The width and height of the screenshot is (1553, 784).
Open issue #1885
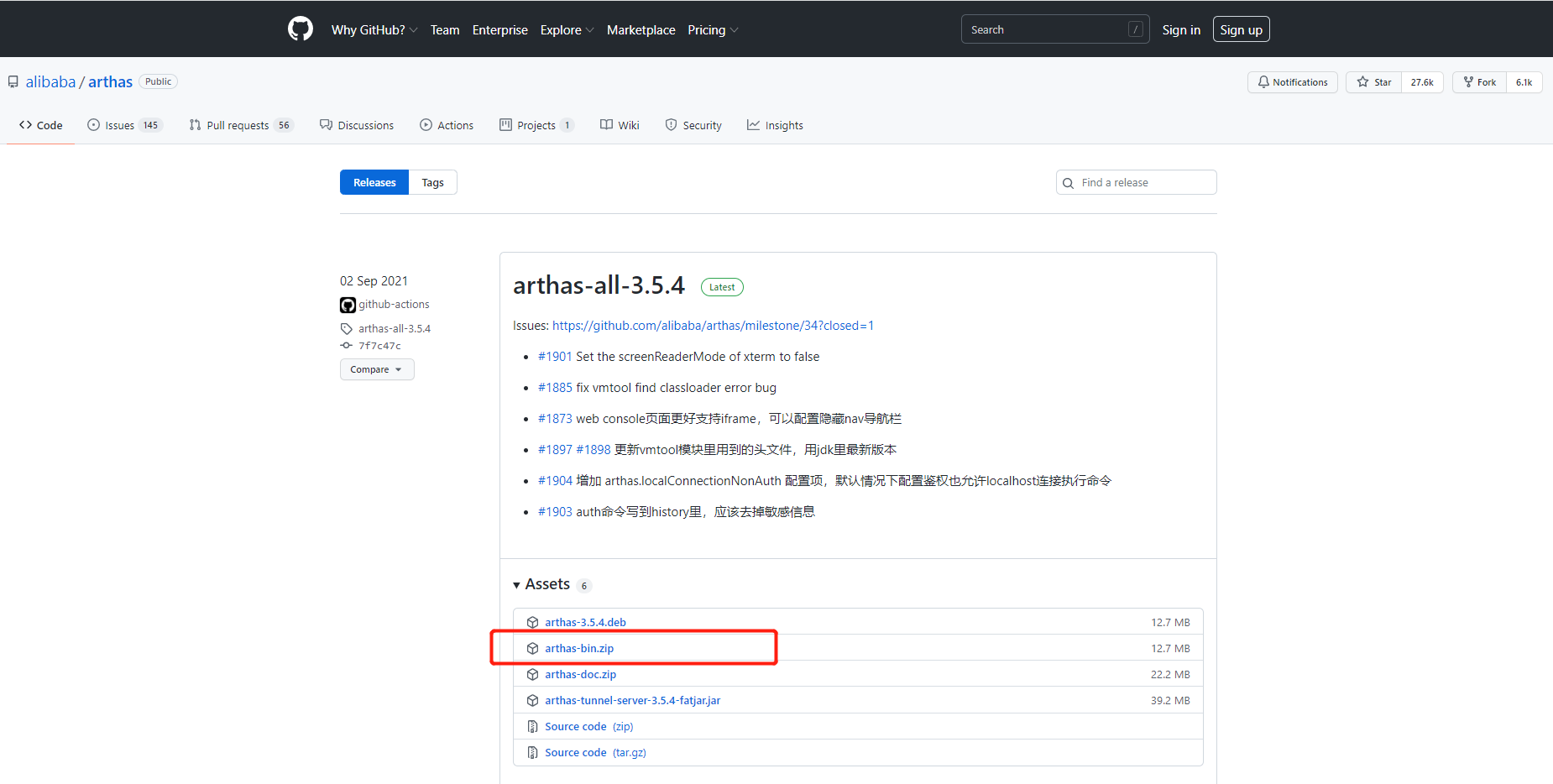(x=555, y=388)
